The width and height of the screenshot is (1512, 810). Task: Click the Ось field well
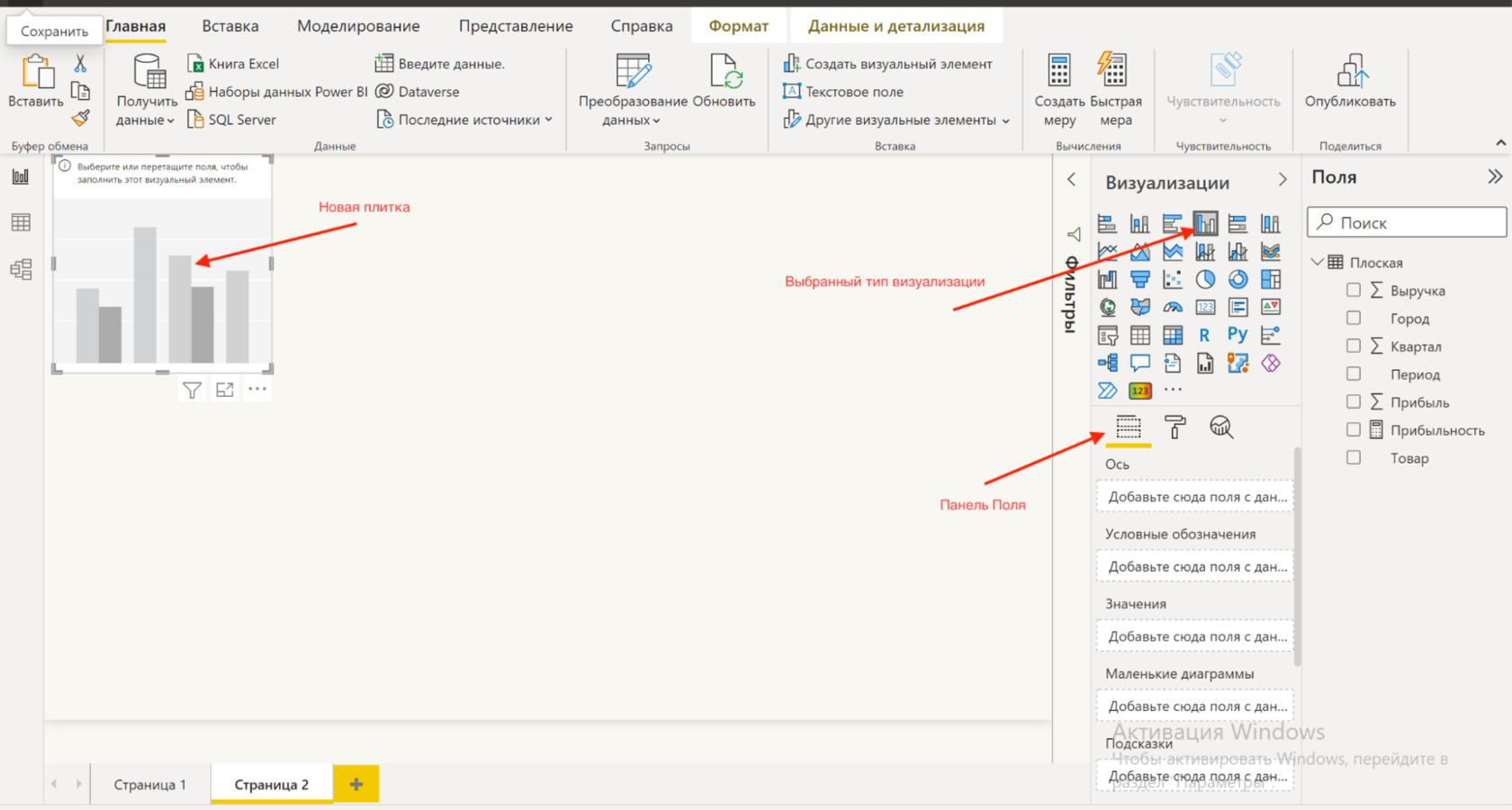click(x=1194, y=497)
